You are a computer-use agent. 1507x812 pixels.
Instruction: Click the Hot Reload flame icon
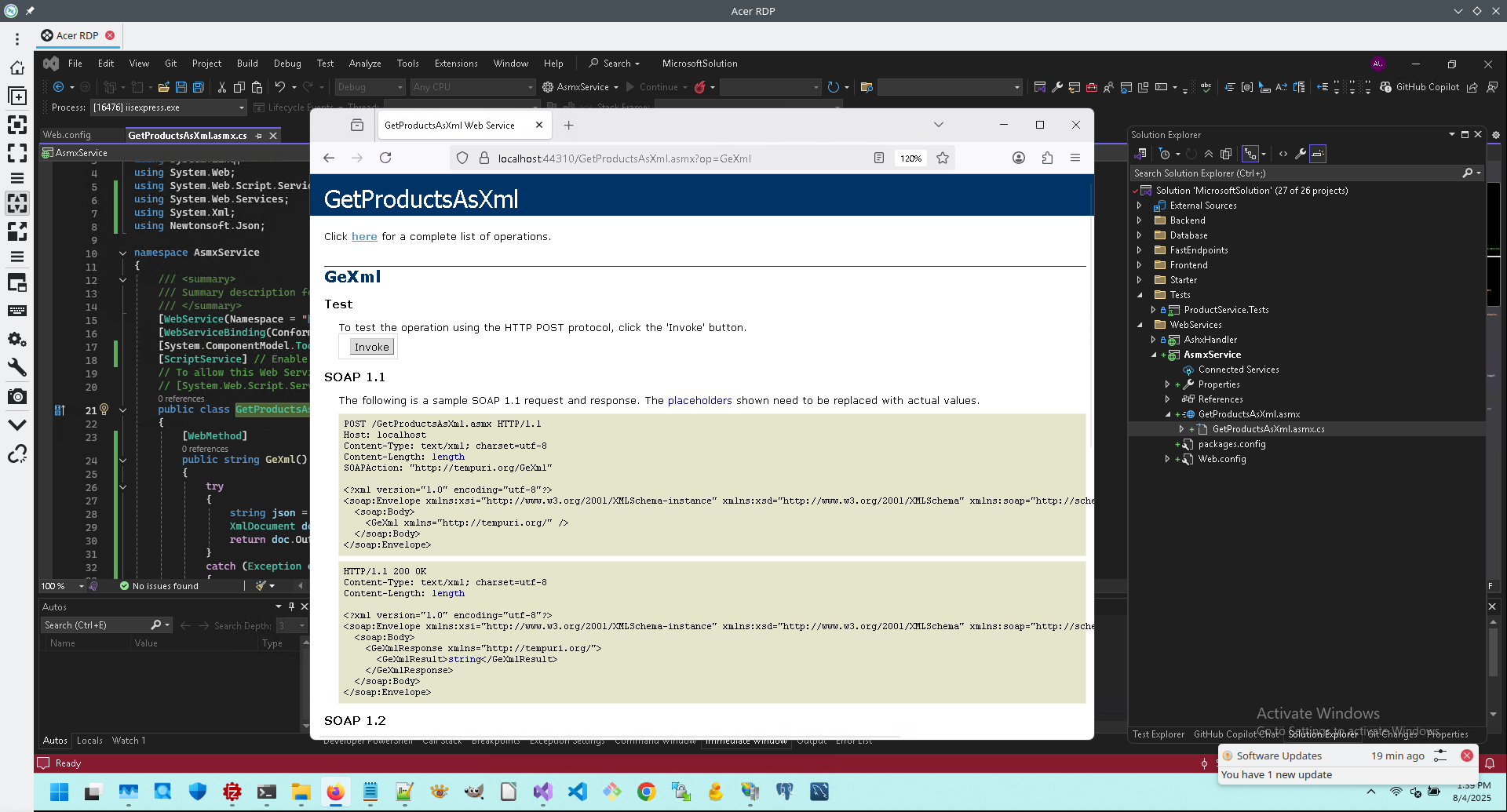[x=699, y=87]
